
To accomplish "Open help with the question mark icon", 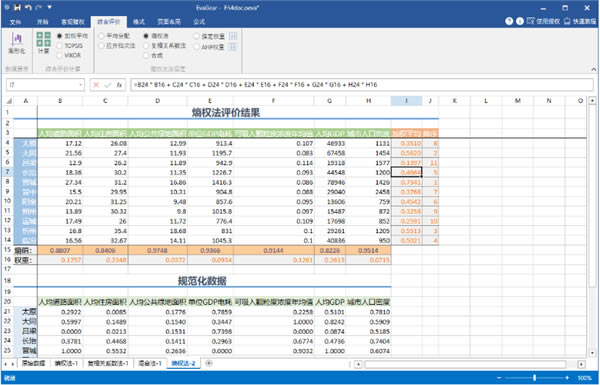I will [x=509, y=21].
